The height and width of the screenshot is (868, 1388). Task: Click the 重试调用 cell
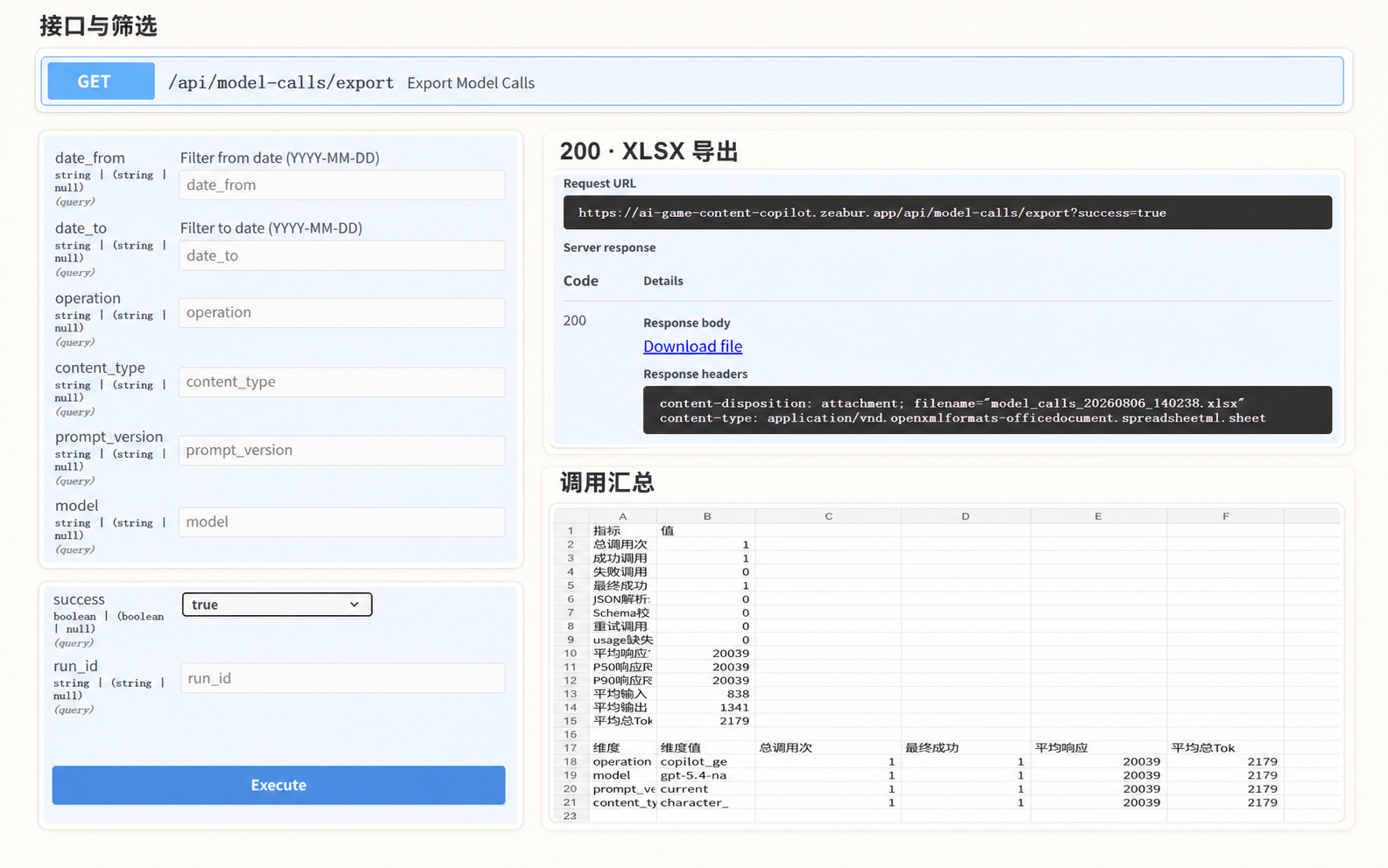(x=622, y=626)
